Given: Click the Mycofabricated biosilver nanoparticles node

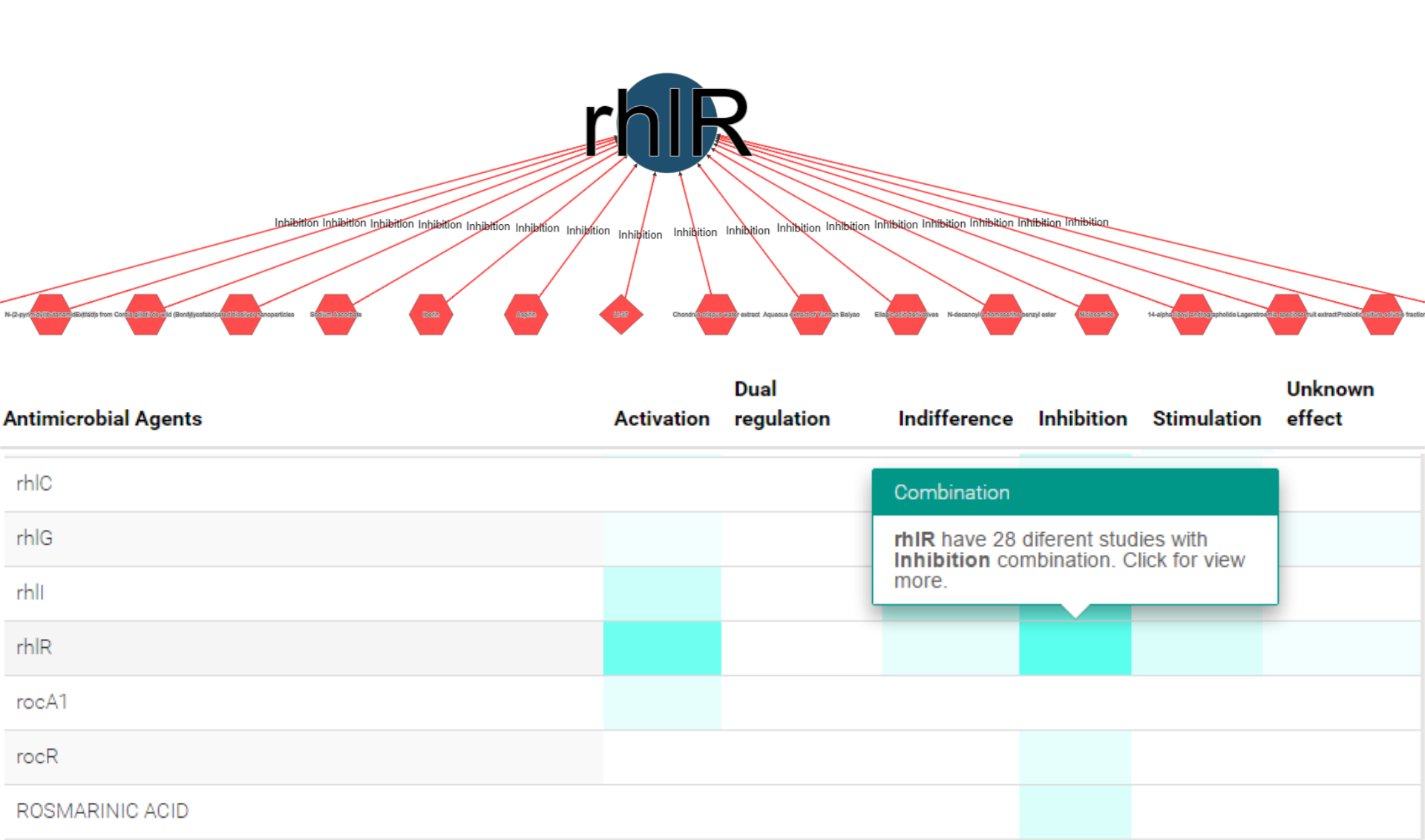Looking at the screenshot, I should 241,315.
